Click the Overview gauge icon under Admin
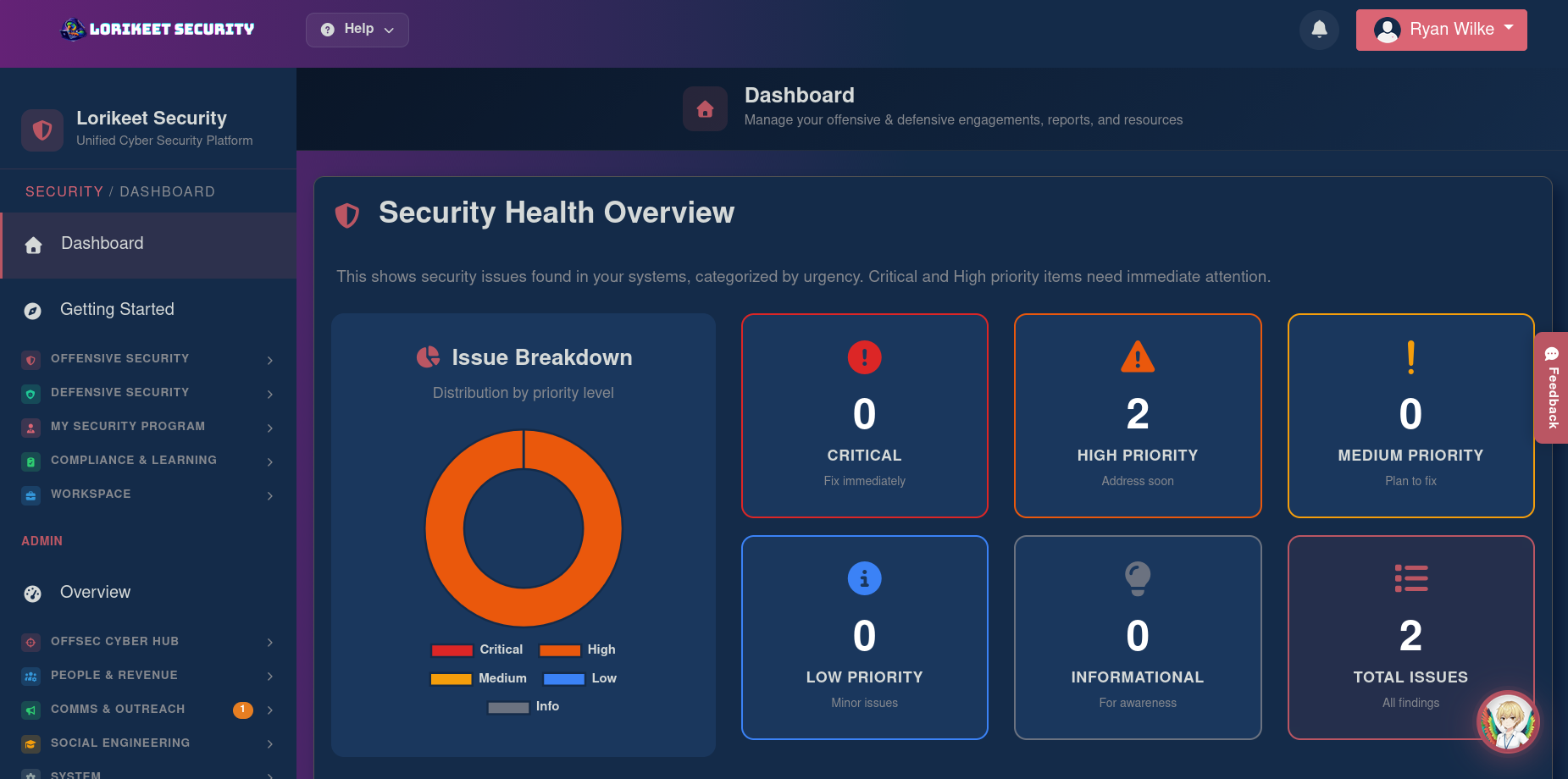 [x=32, y=594]
